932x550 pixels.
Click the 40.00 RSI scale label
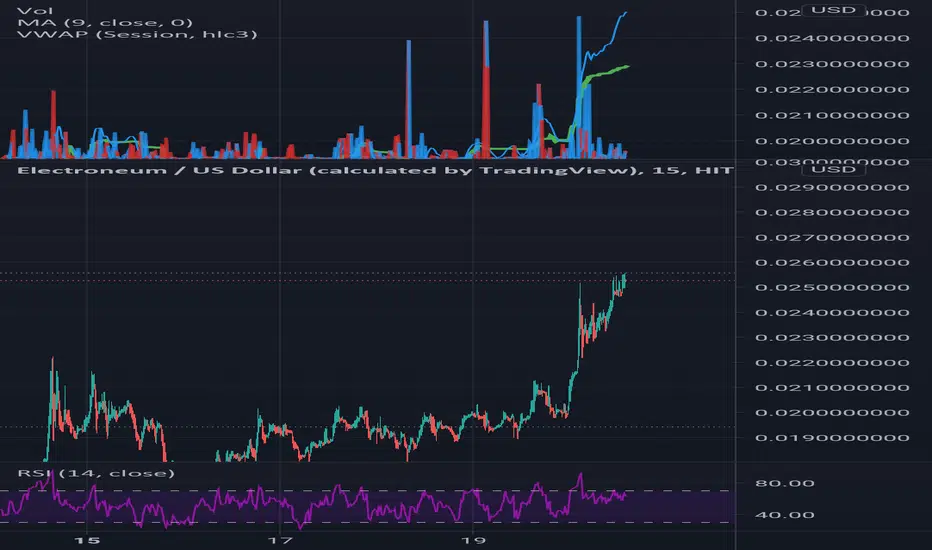(x=785, y=515)
